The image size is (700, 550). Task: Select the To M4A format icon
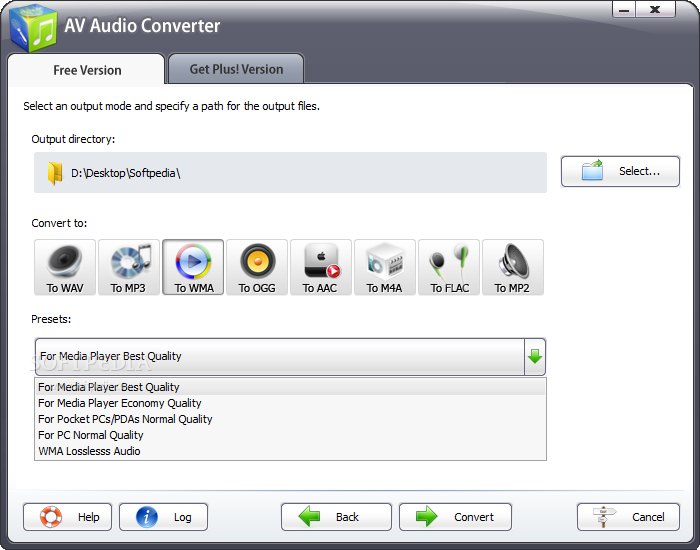click(x=385, y=267)
